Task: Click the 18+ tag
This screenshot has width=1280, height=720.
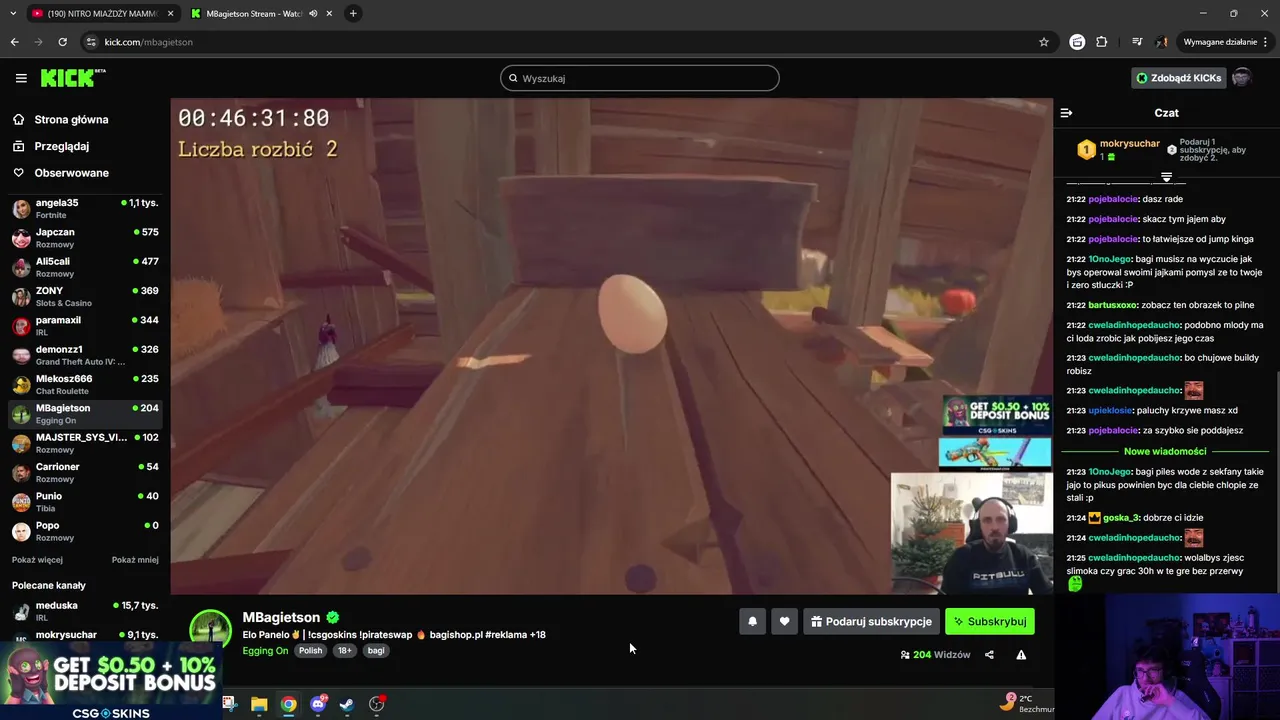Action: (345, 651)
